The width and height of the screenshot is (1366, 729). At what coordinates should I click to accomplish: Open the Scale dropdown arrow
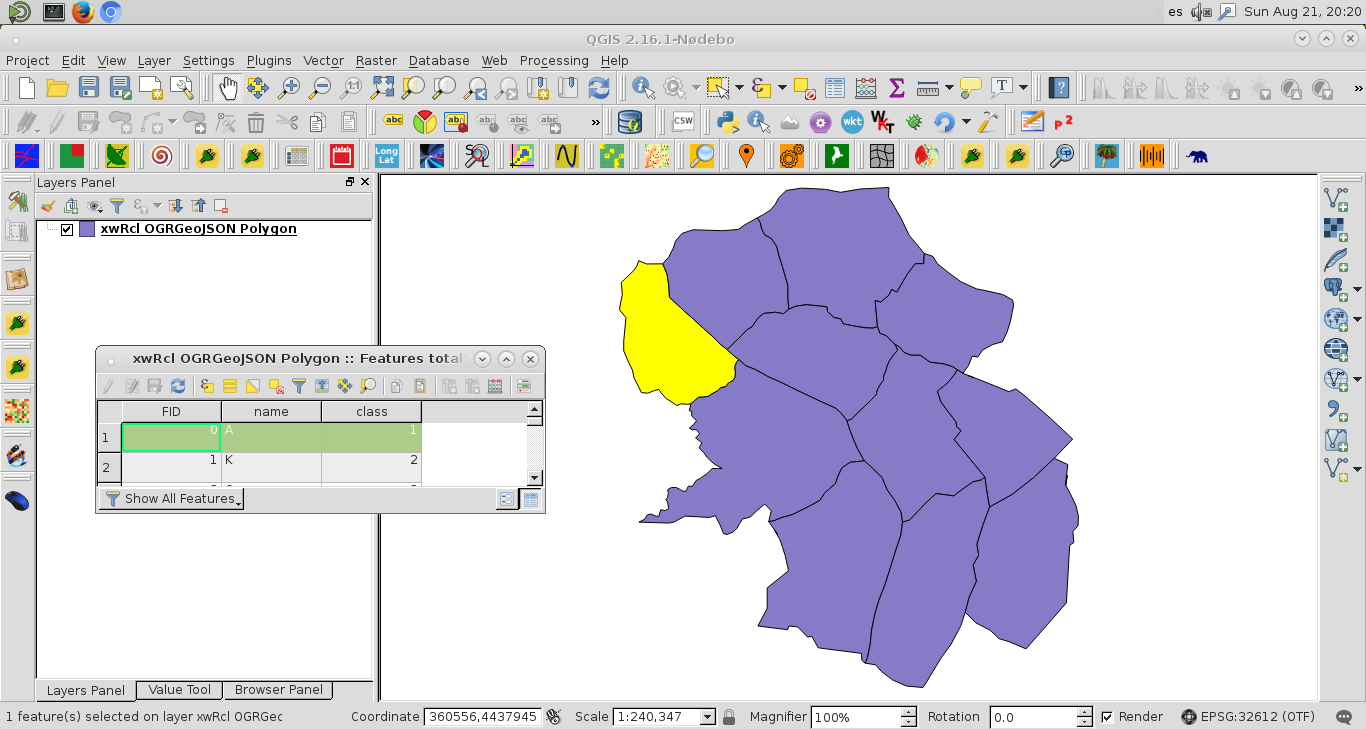tap(707, 717)
